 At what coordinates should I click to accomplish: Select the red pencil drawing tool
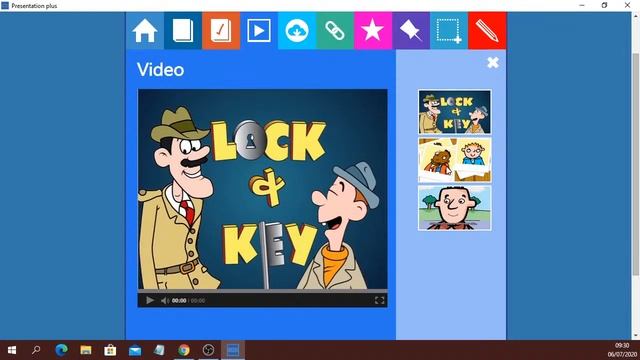pos(487,31)
